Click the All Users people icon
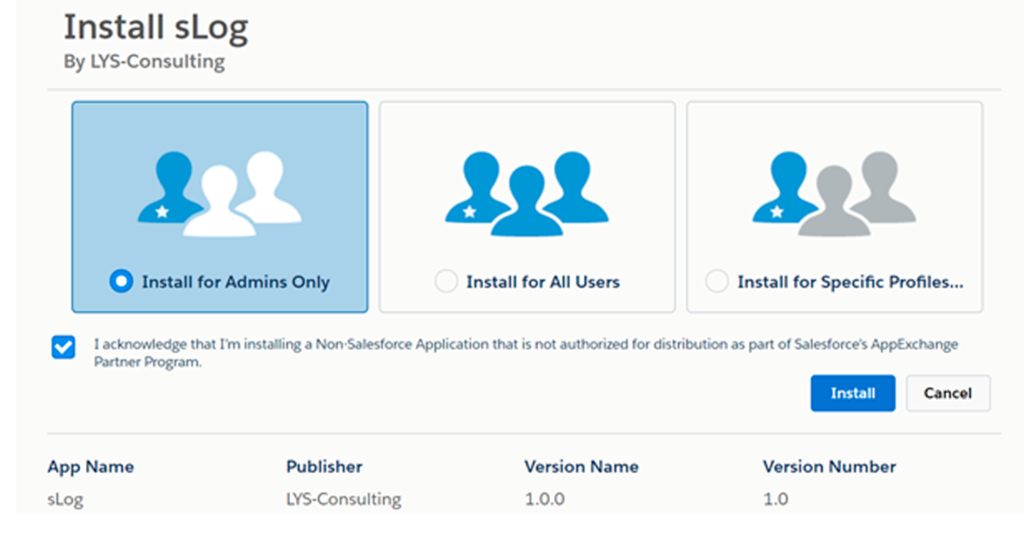This screenshot has height=544, width=1024. [x=526, y=193]
